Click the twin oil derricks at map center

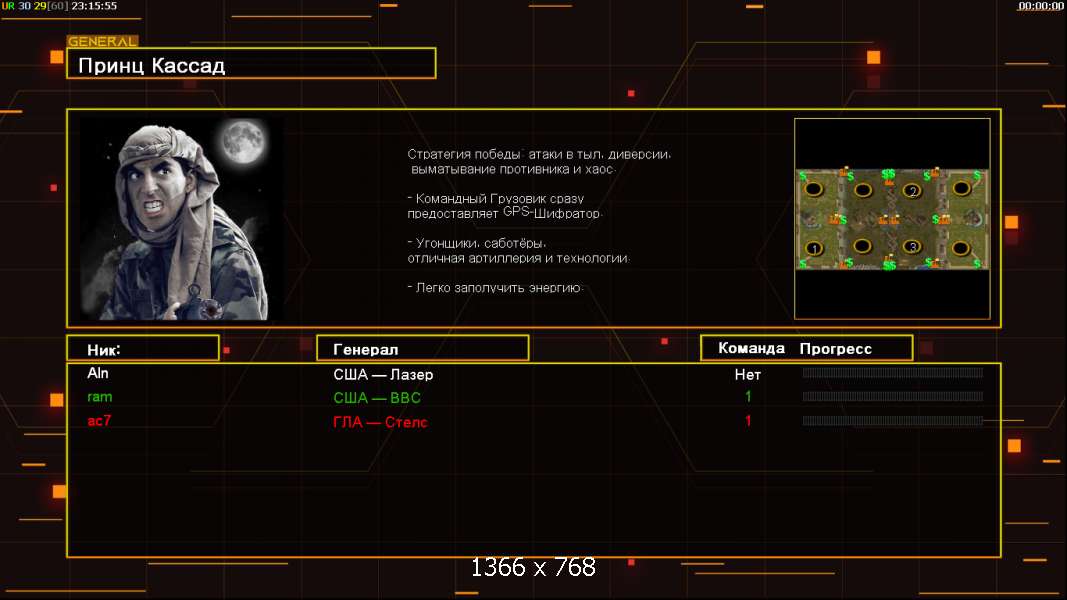pyautogui.click(x=889, y=219)
